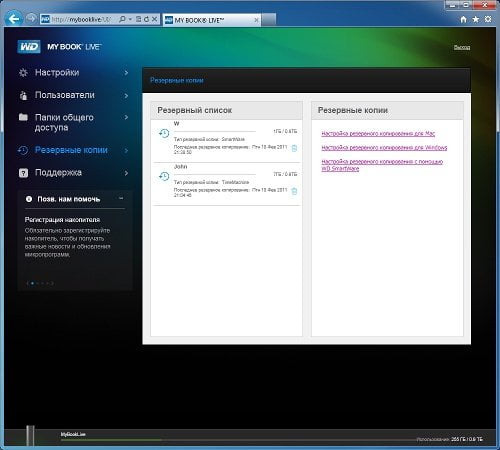Delete the John backup via trash icon
This screenshot has height=450, width=500.
tap(294, 191)
